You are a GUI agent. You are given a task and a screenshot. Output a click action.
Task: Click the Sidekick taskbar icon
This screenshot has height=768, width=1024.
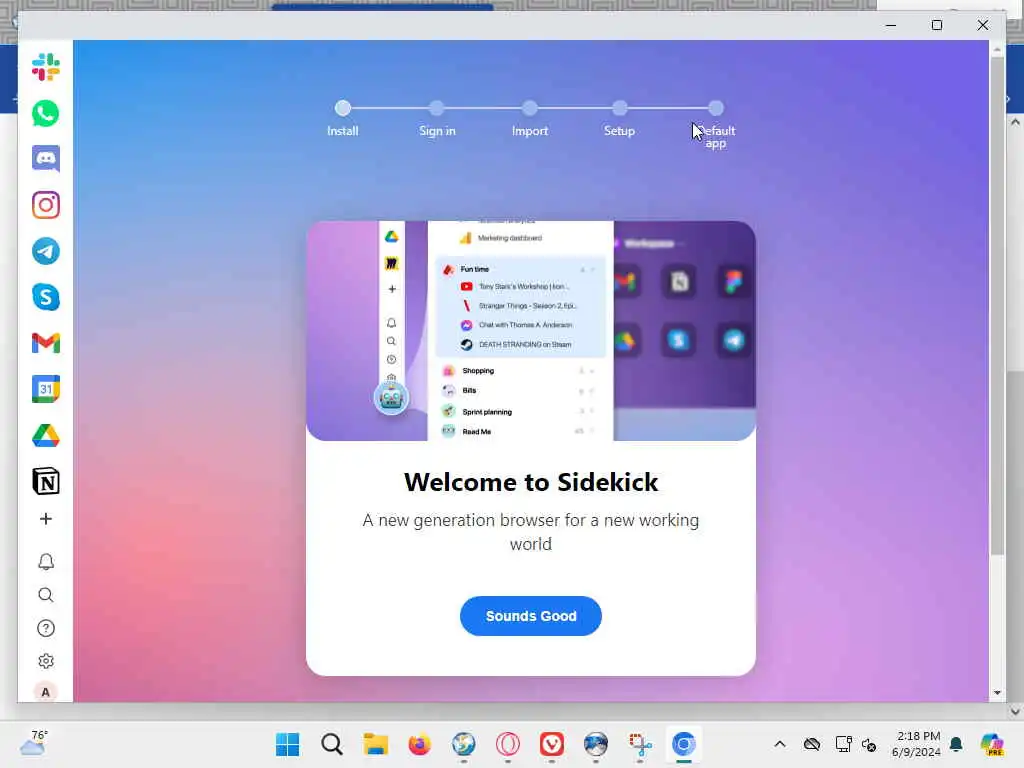[x=684, y=744]
